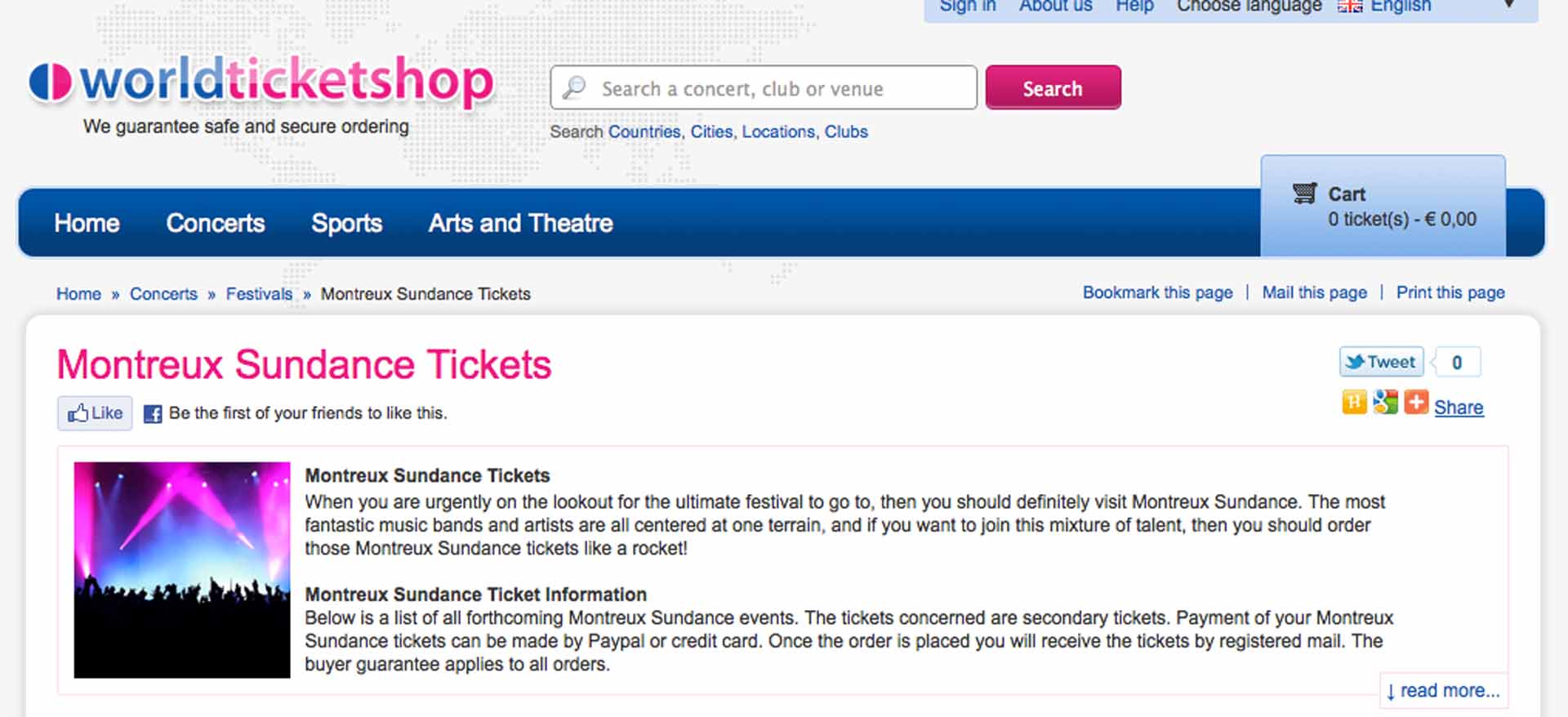
Task: Open the Choose language dropdown arrow
Action: [1509, 5]
